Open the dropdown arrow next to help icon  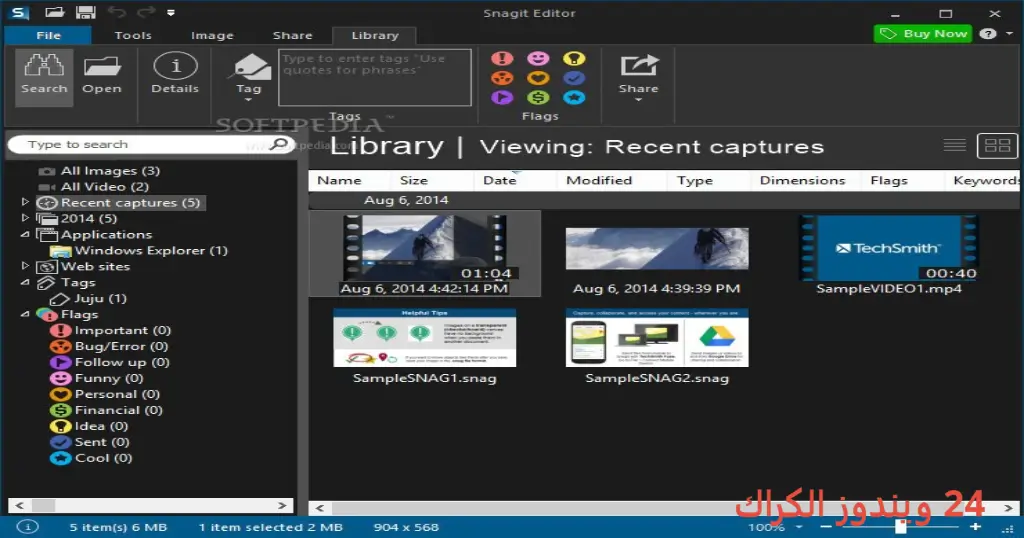pyautogui.click(x=1009, y=33)
